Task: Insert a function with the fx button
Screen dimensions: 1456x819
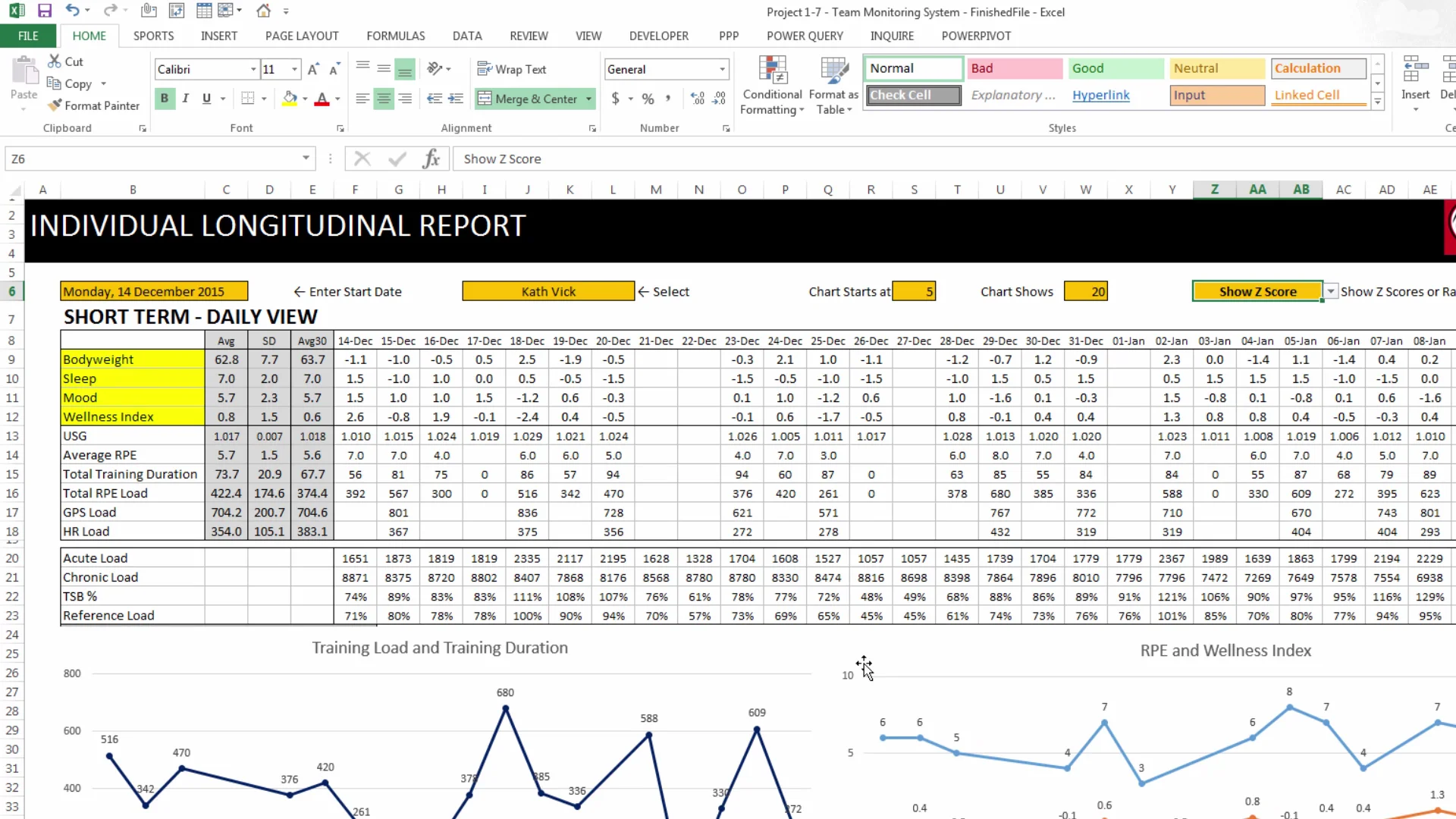Action: pyautogui.click(x=431, y=158)
